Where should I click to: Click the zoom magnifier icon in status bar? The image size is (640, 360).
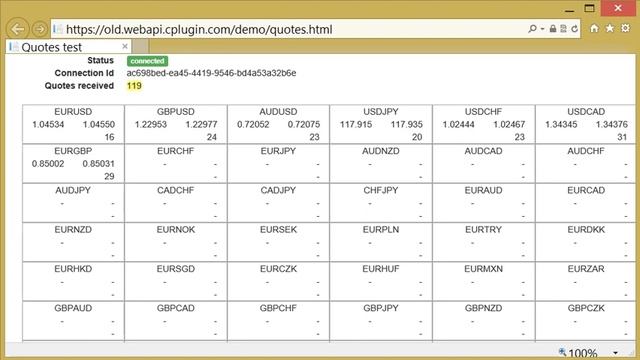562,352
